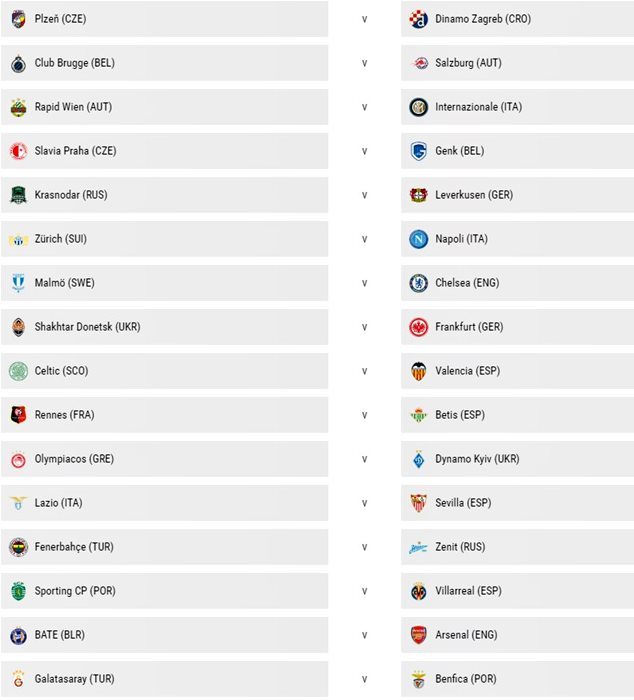Screen dimensions: 634x700
Task: Click the Dinamo Zagreb crest icon
Action: pyautogui.click(x=419, y=19)
